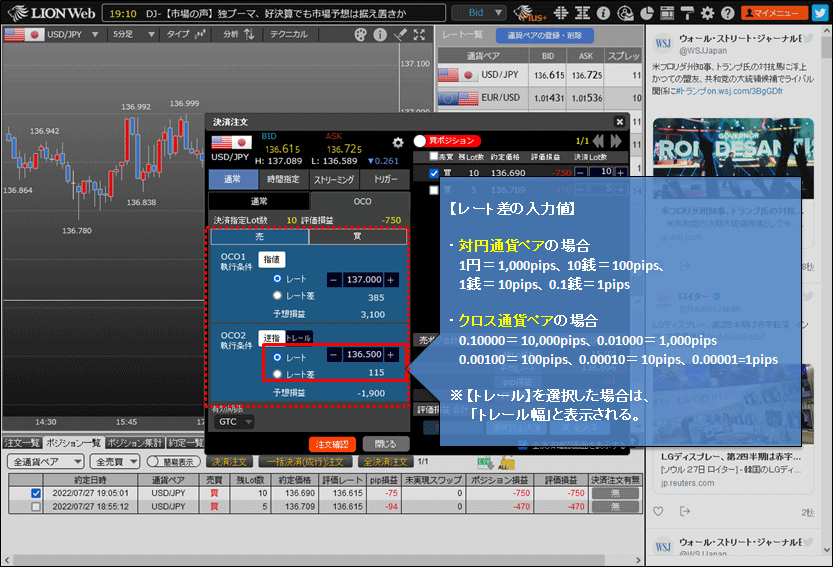Switch to the 時間指定 order tab
Viewport: 833px width, 567px height.
click(283, 180)
